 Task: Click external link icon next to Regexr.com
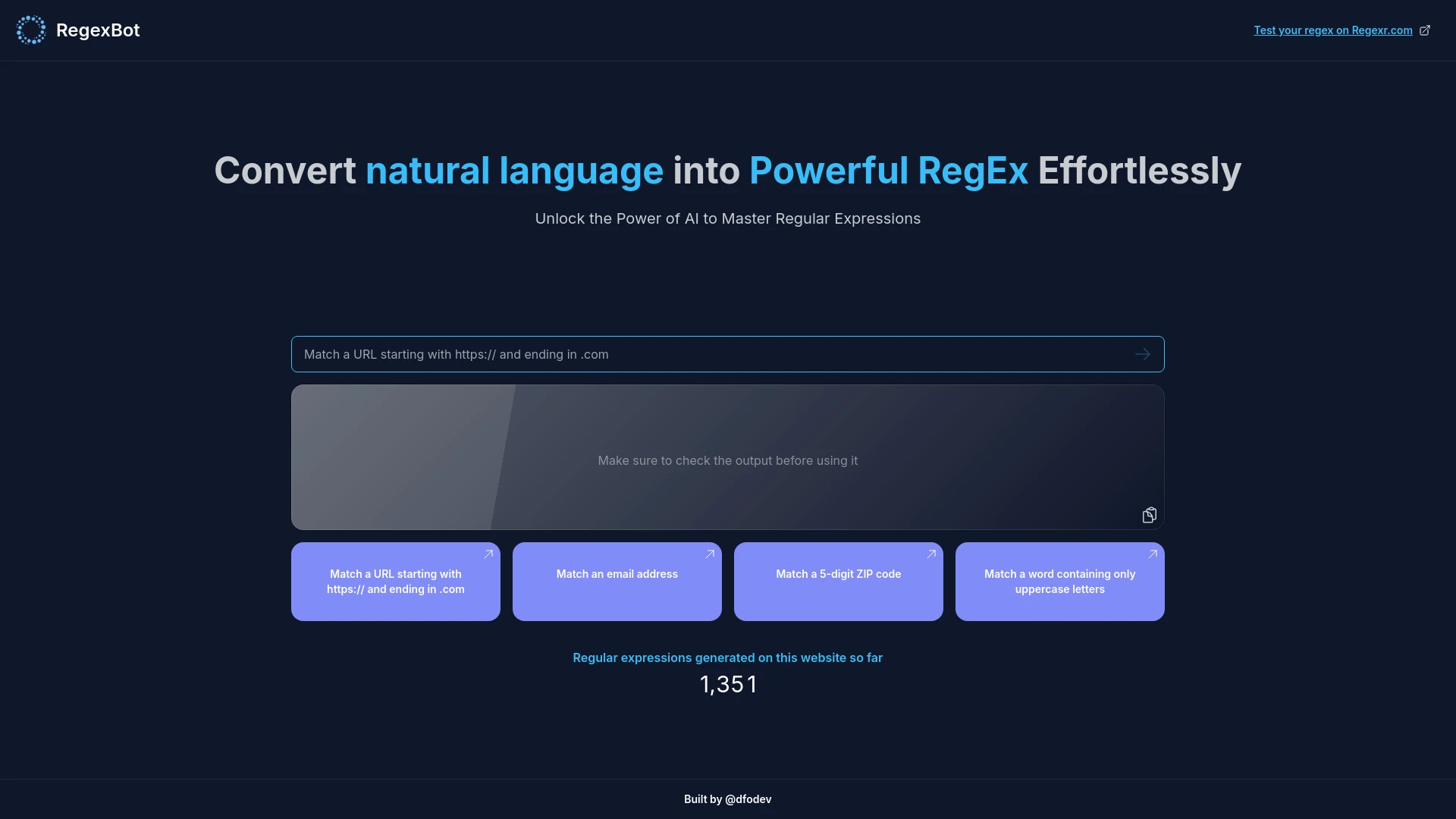pyautogui.click(x=1427, y=30)
